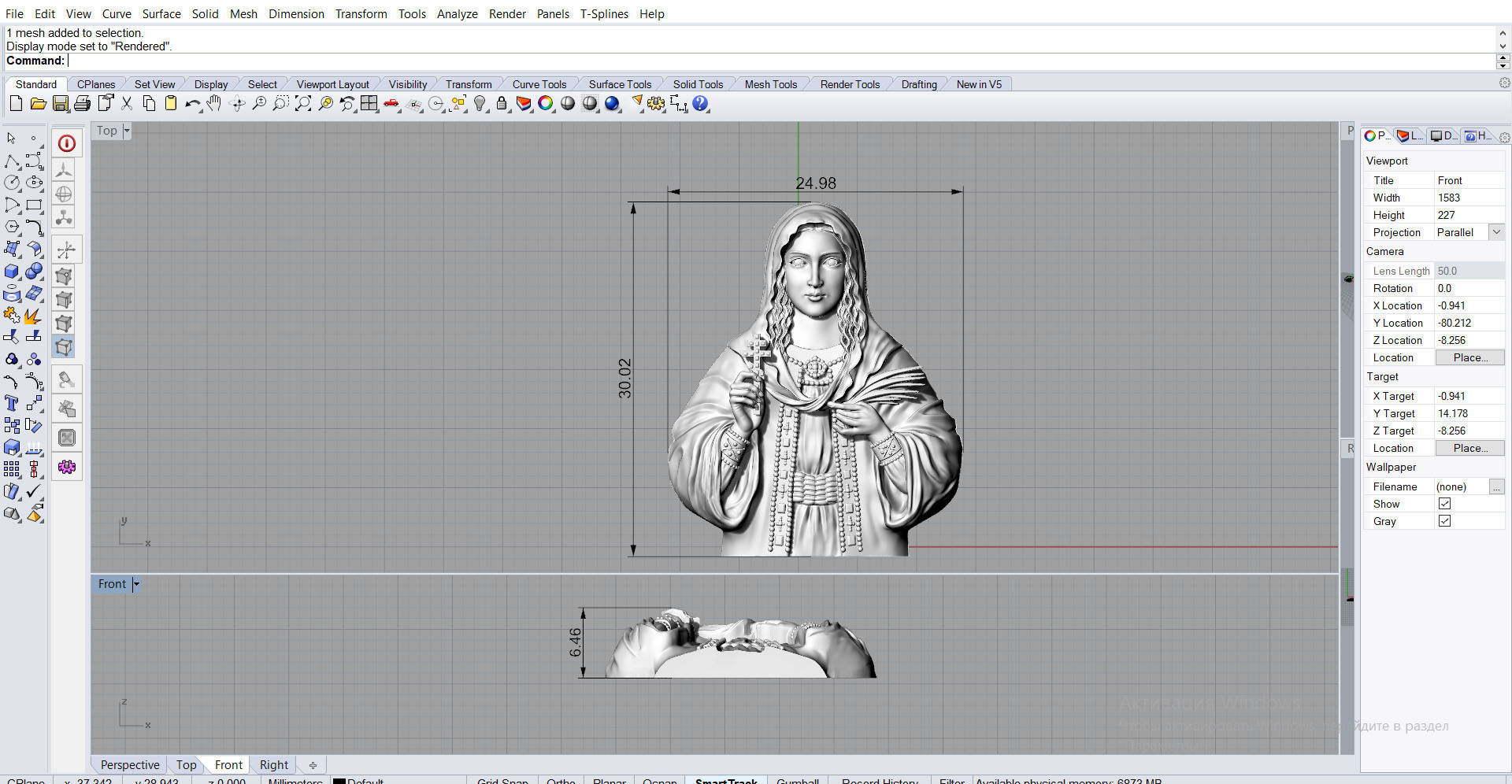Save the model with the floppy icon
Image resolution: width=1512 pixels, height=784 pixels.
tap(60, 103)
